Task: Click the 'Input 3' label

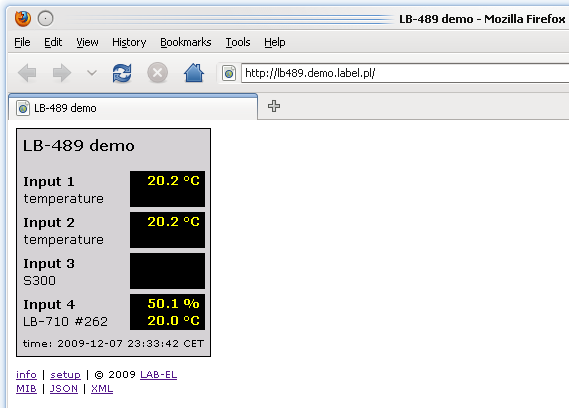Action: click(49, 264)
